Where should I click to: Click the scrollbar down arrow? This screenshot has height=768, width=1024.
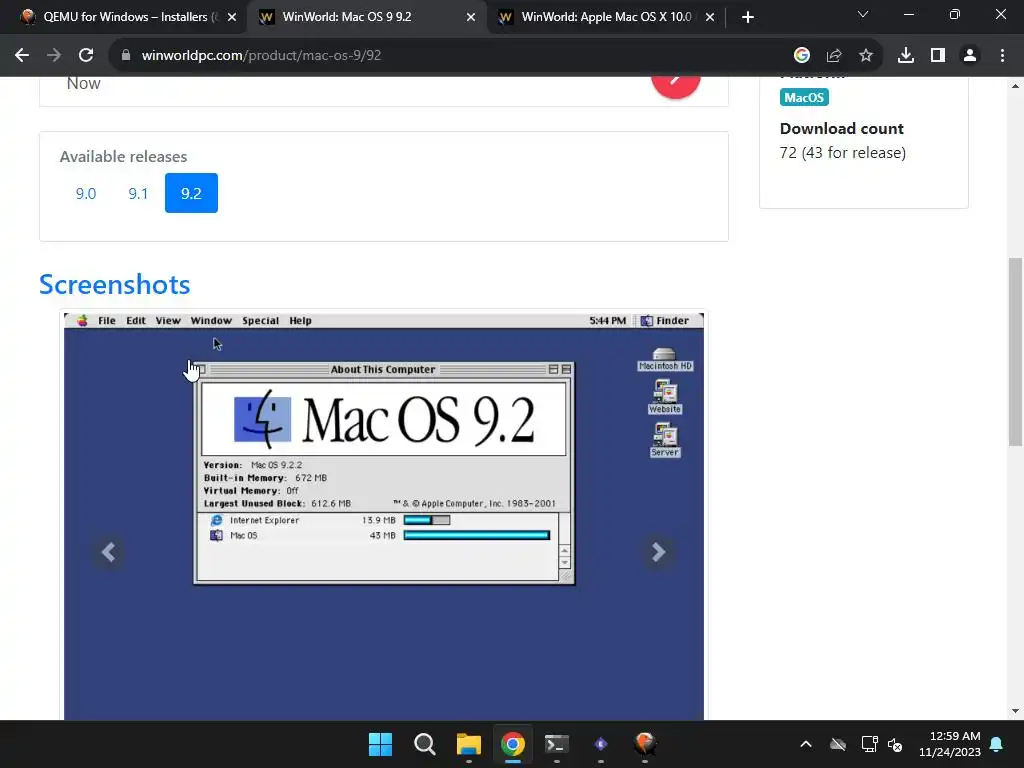click(1015, 711)
